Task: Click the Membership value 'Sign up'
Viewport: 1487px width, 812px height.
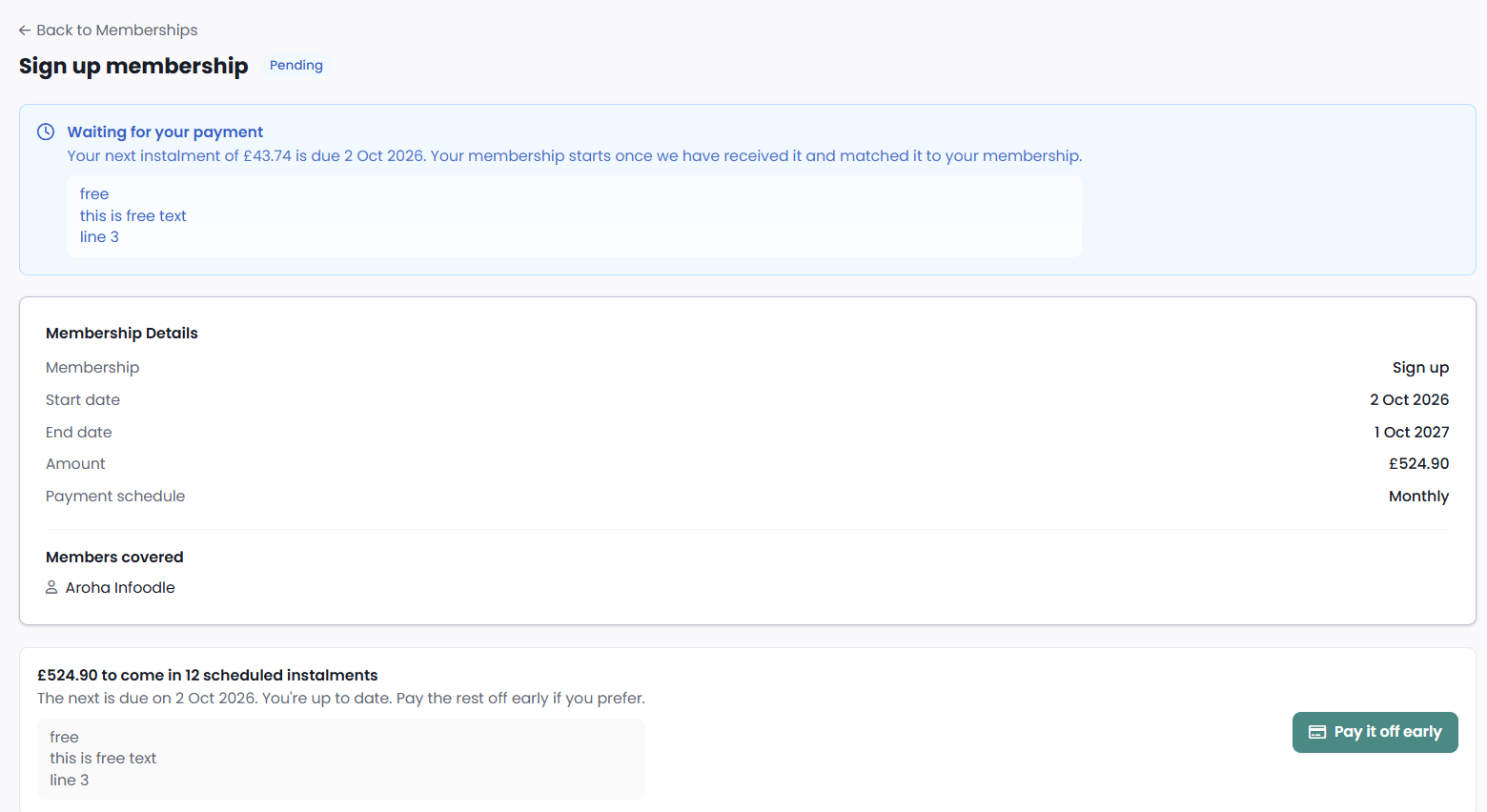Action: [x=1420, y=367]
